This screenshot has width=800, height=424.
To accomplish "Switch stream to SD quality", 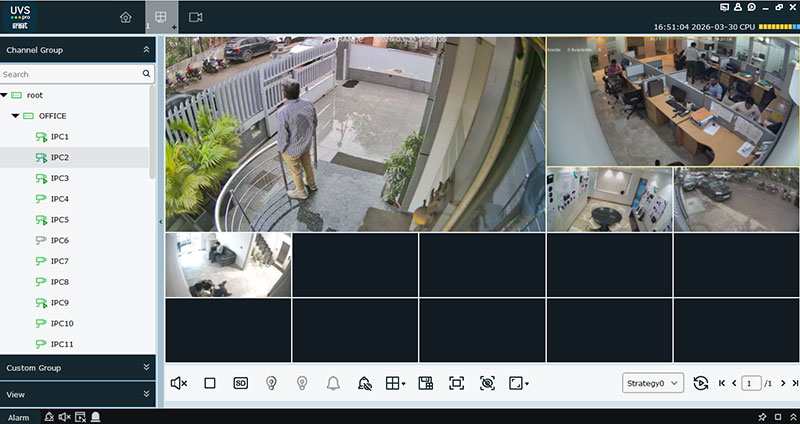I will [241, 383].
